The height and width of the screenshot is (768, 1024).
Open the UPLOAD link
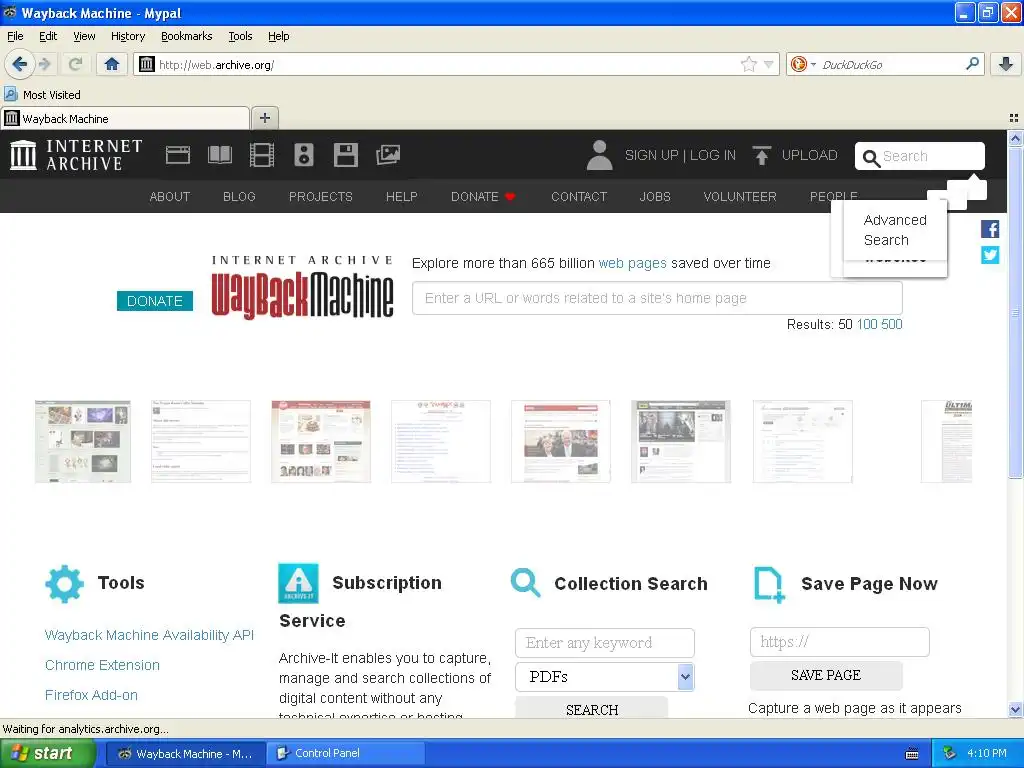(809, 155)
